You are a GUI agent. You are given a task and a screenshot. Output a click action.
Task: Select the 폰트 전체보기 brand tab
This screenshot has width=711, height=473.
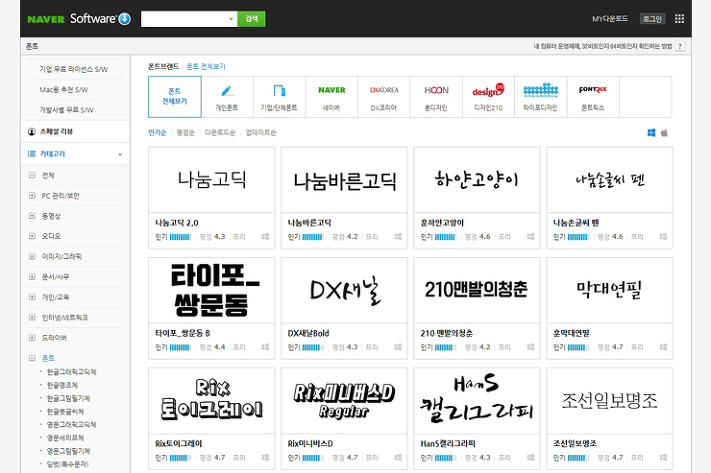(175, 97)
